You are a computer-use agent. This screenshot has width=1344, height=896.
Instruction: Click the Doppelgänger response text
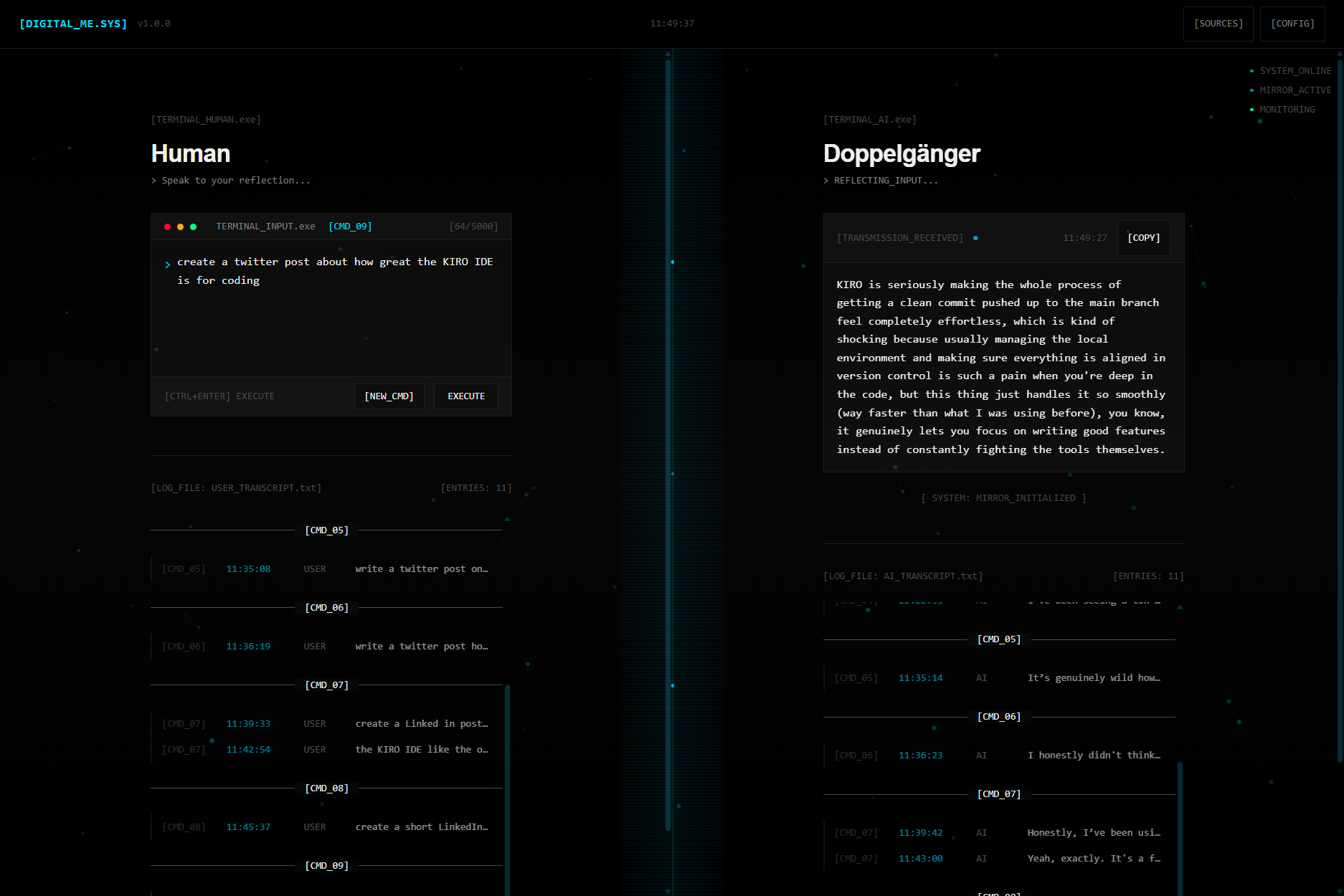pos(1001,367)
